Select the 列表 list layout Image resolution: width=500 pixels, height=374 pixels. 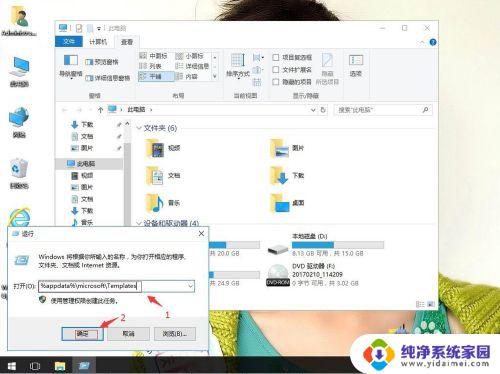pos(151,66)
